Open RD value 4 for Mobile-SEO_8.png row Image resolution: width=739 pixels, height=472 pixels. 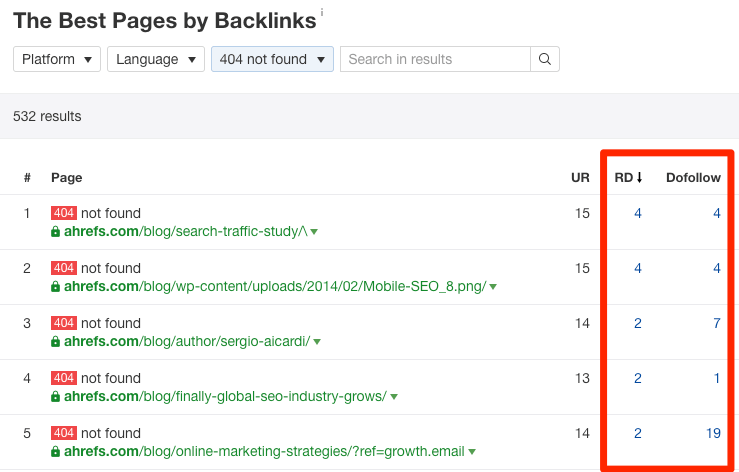click(638, 269)
